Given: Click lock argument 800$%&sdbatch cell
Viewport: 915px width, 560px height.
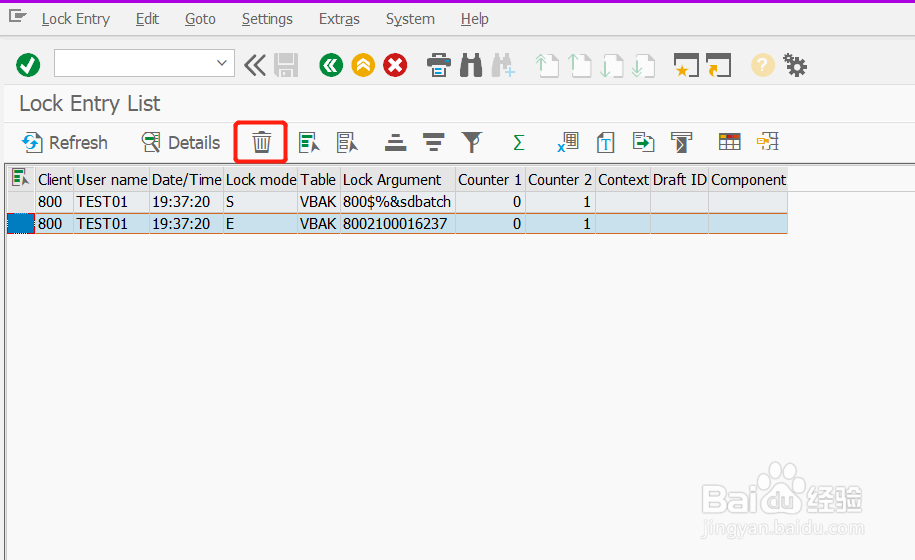Looking at the screenshot, I should coord(397,202).
